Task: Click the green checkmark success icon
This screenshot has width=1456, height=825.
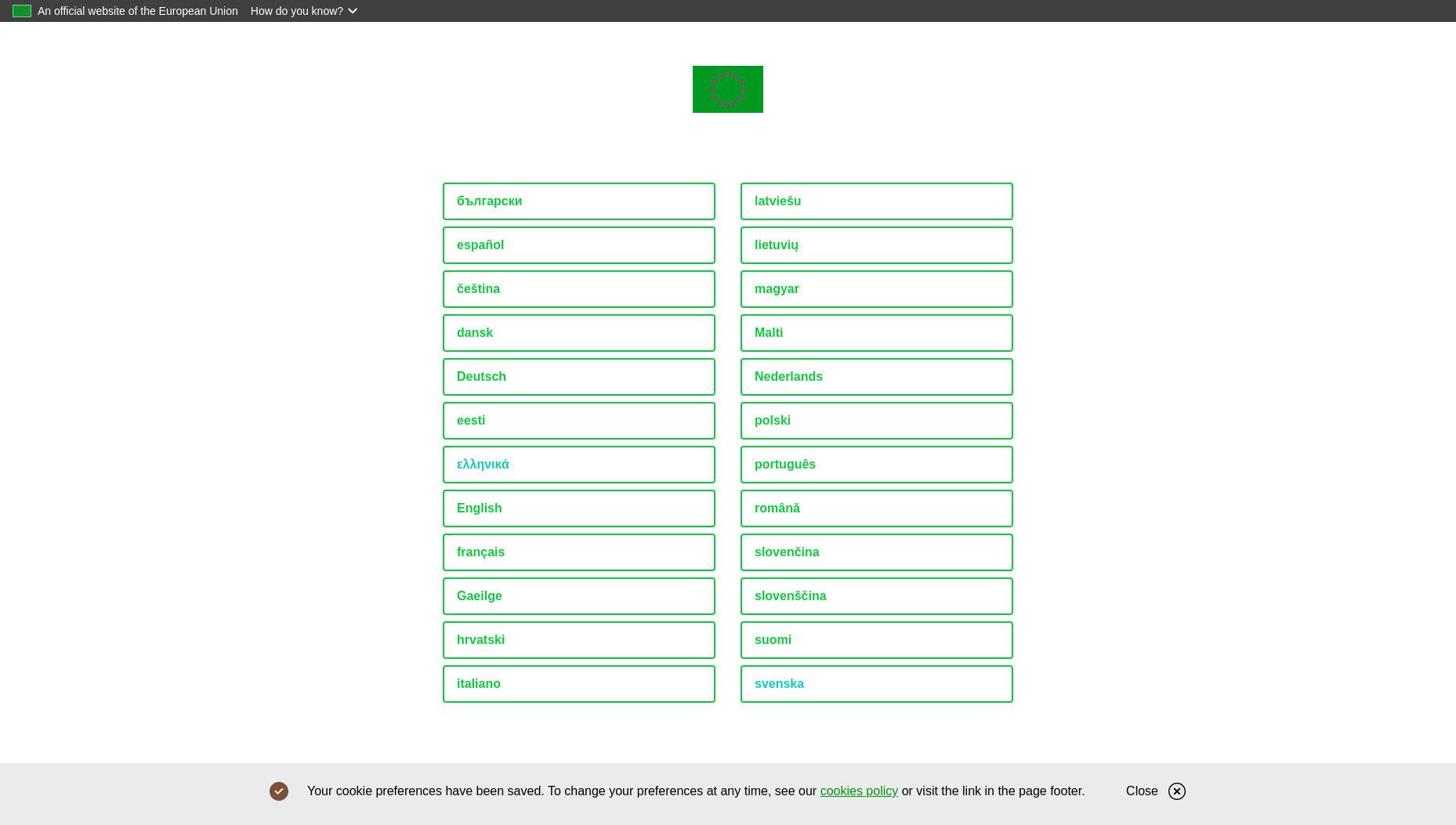Action: click(x=279, y=791)
